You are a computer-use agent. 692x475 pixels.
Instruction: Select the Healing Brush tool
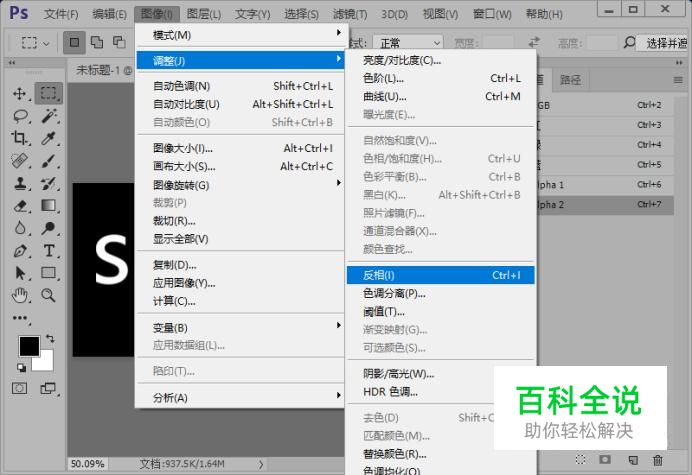pyautogui.click(x=20, y=161)
